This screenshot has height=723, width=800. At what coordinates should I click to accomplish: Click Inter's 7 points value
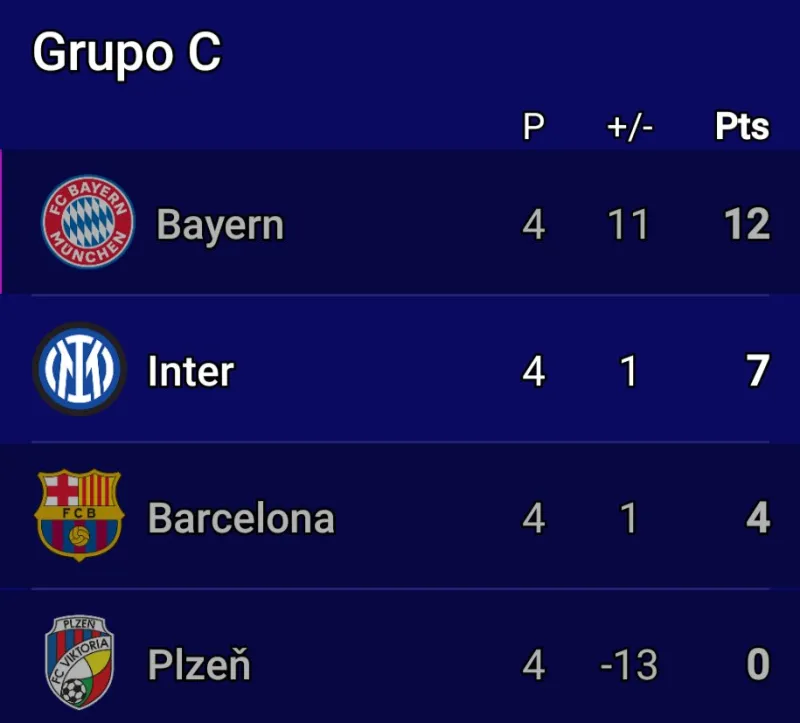[757, 372]
